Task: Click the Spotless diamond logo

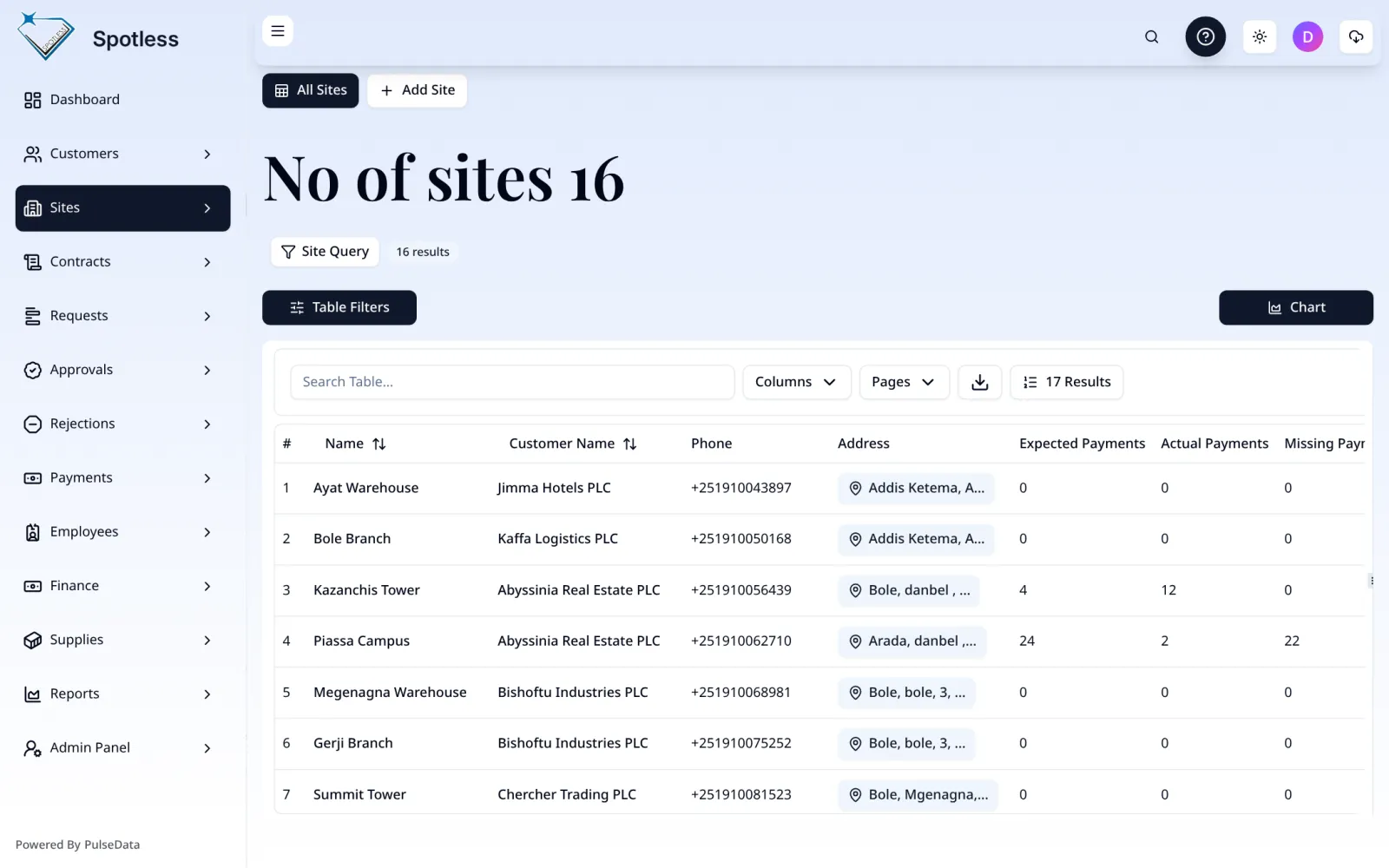Action: 46,36
